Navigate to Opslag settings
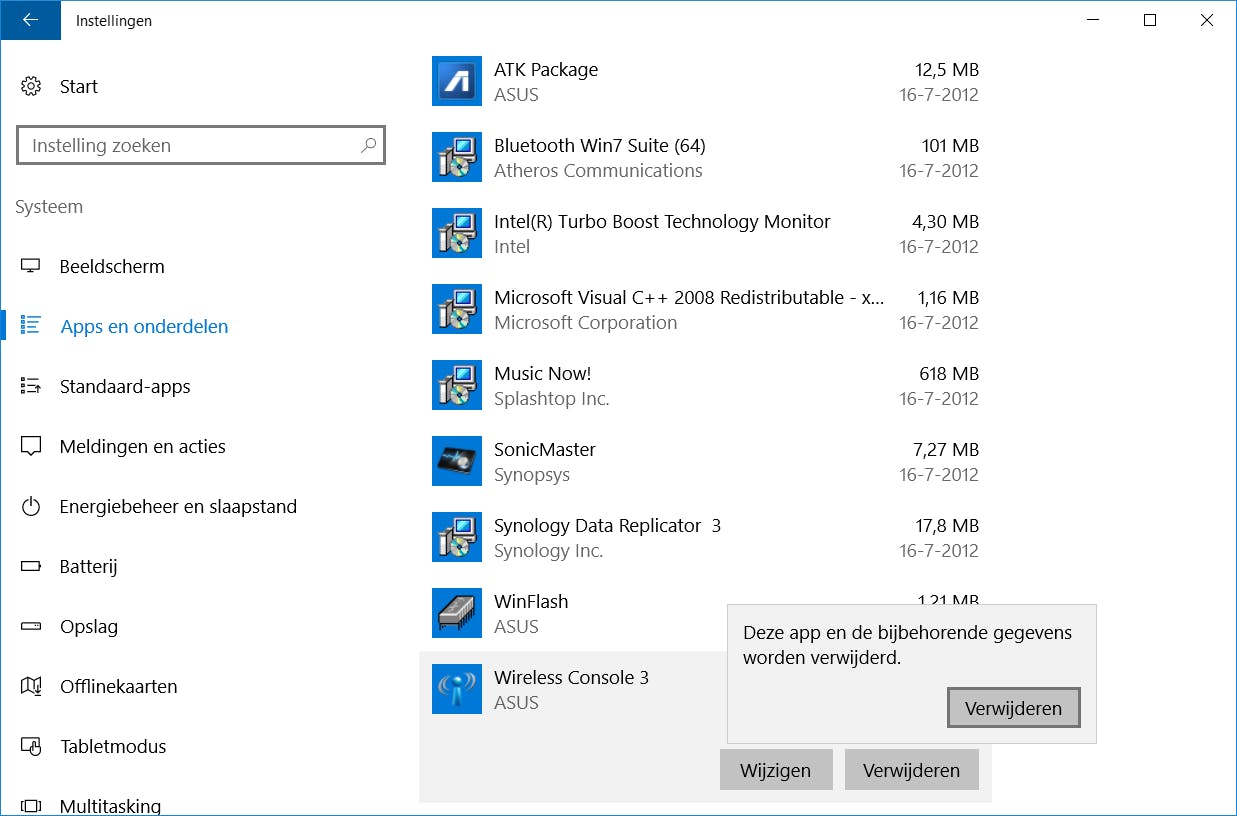The height and width of the screenshot is (816, 1237). coord(88,627)
